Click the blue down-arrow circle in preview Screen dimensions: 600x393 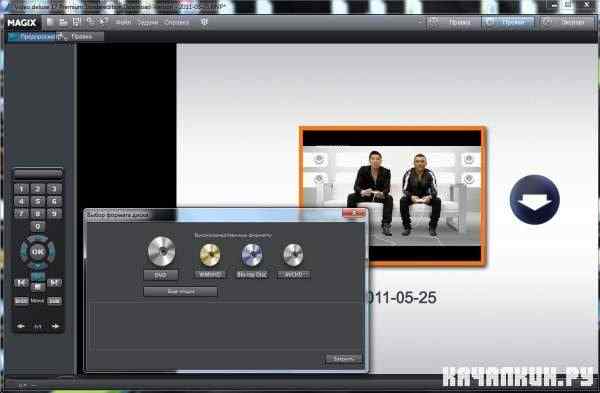[535, 200]
